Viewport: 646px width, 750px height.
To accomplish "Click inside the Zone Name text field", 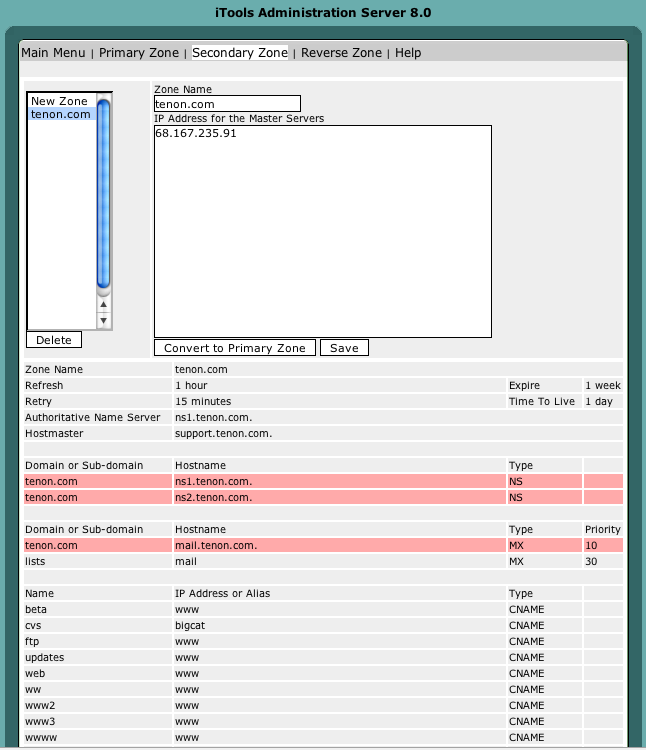I will coord(228,104).
